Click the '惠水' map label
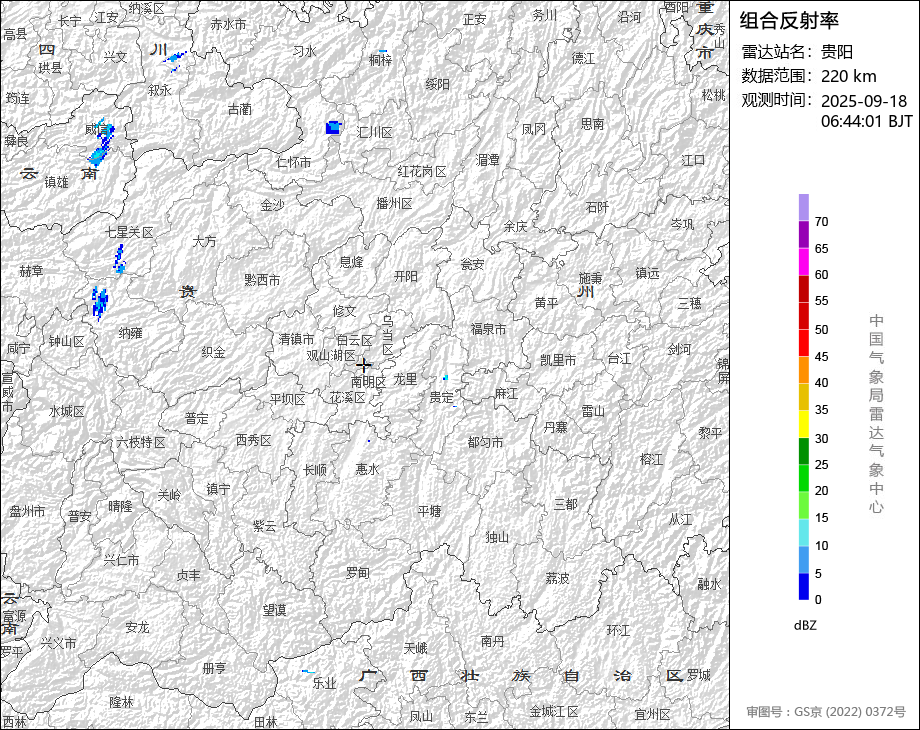Image resolution: width=920 pixels, height=730 pixels. [367, 469]
